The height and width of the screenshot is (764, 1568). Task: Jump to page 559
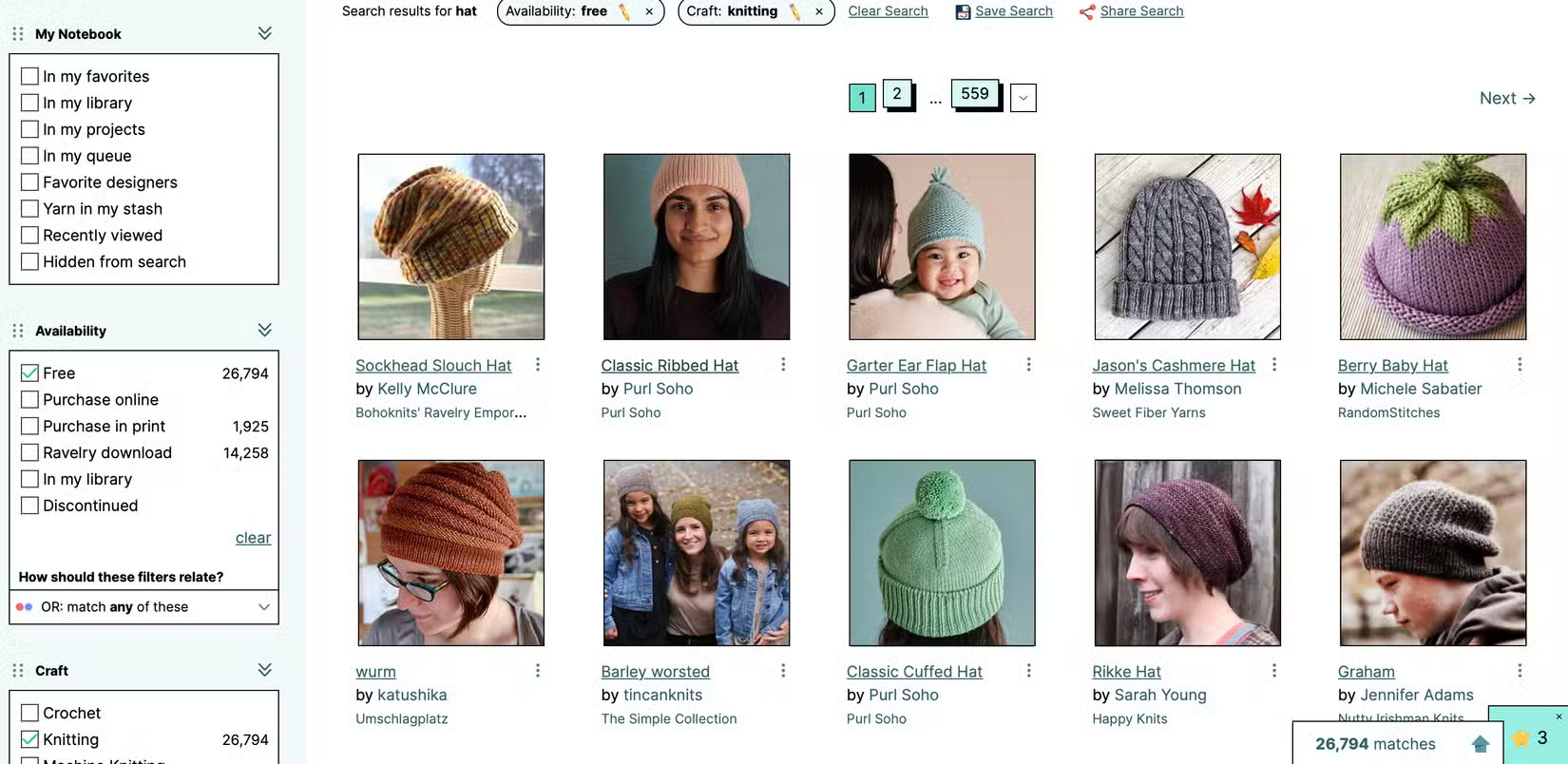click(974, 94)
